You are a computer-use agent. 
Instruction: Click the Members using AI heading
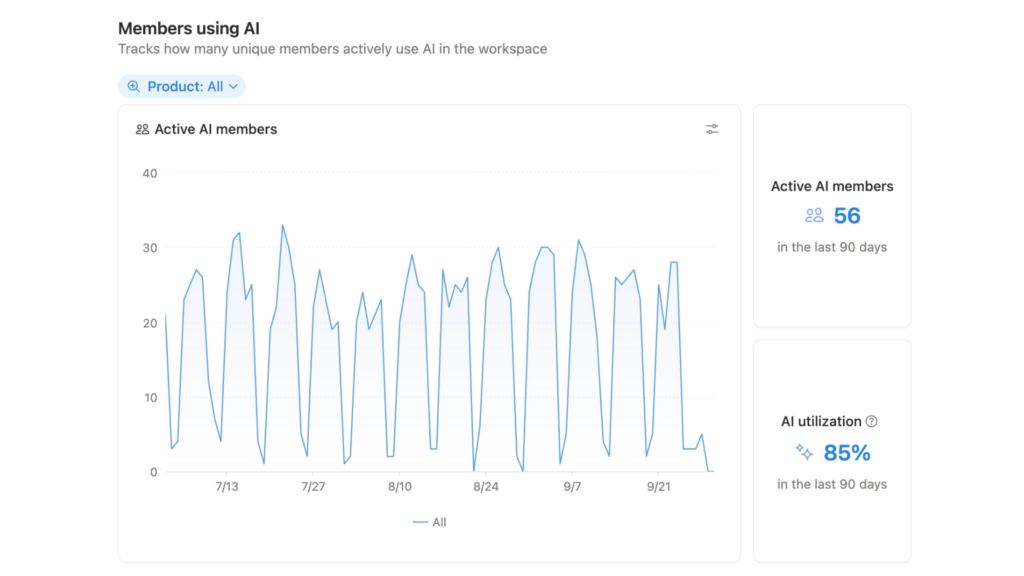pos(189,28)
